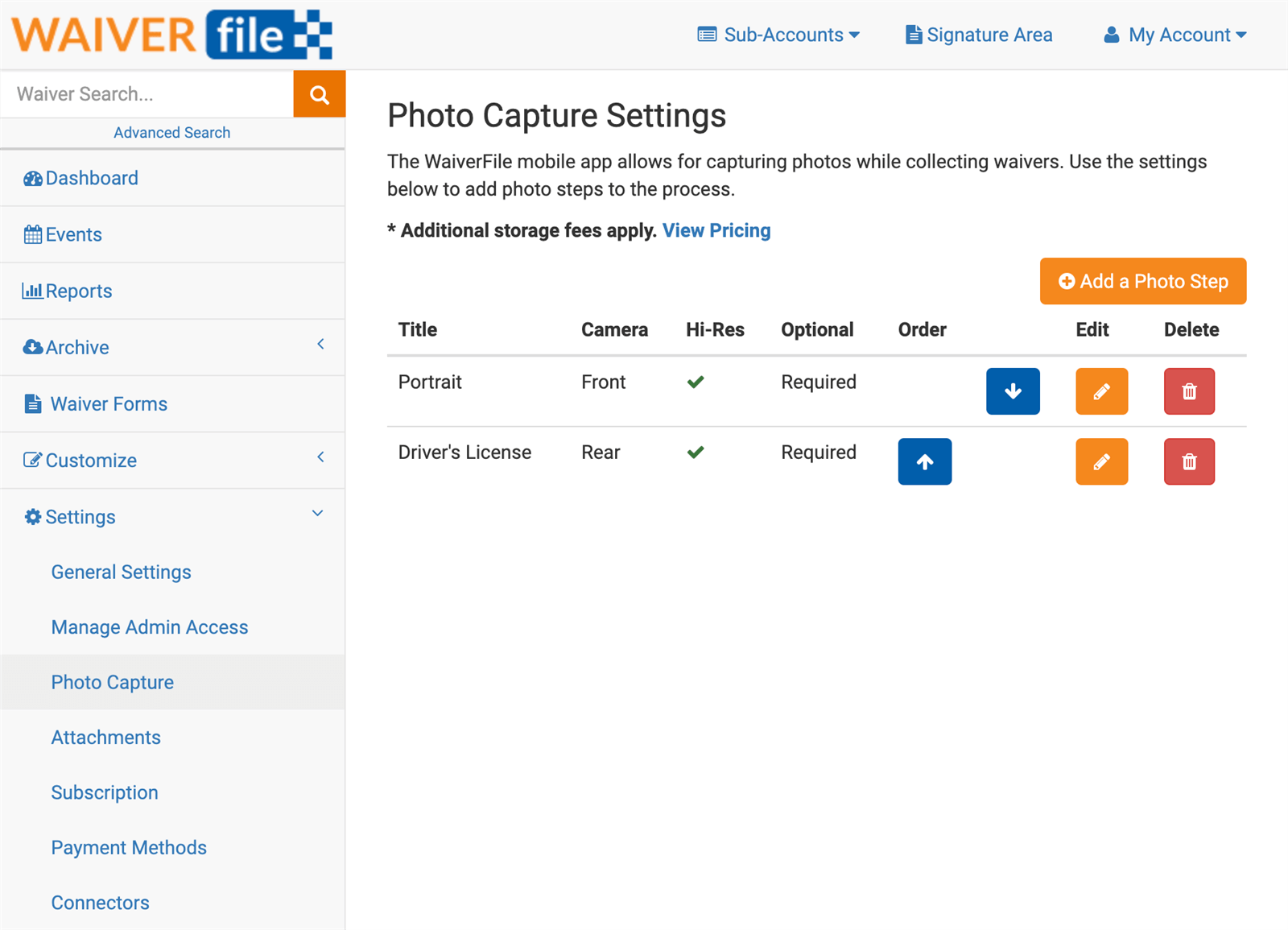This screenshot has width=1288, height=930.
Task: Click the WaiverFile logo
Action: 171,34
